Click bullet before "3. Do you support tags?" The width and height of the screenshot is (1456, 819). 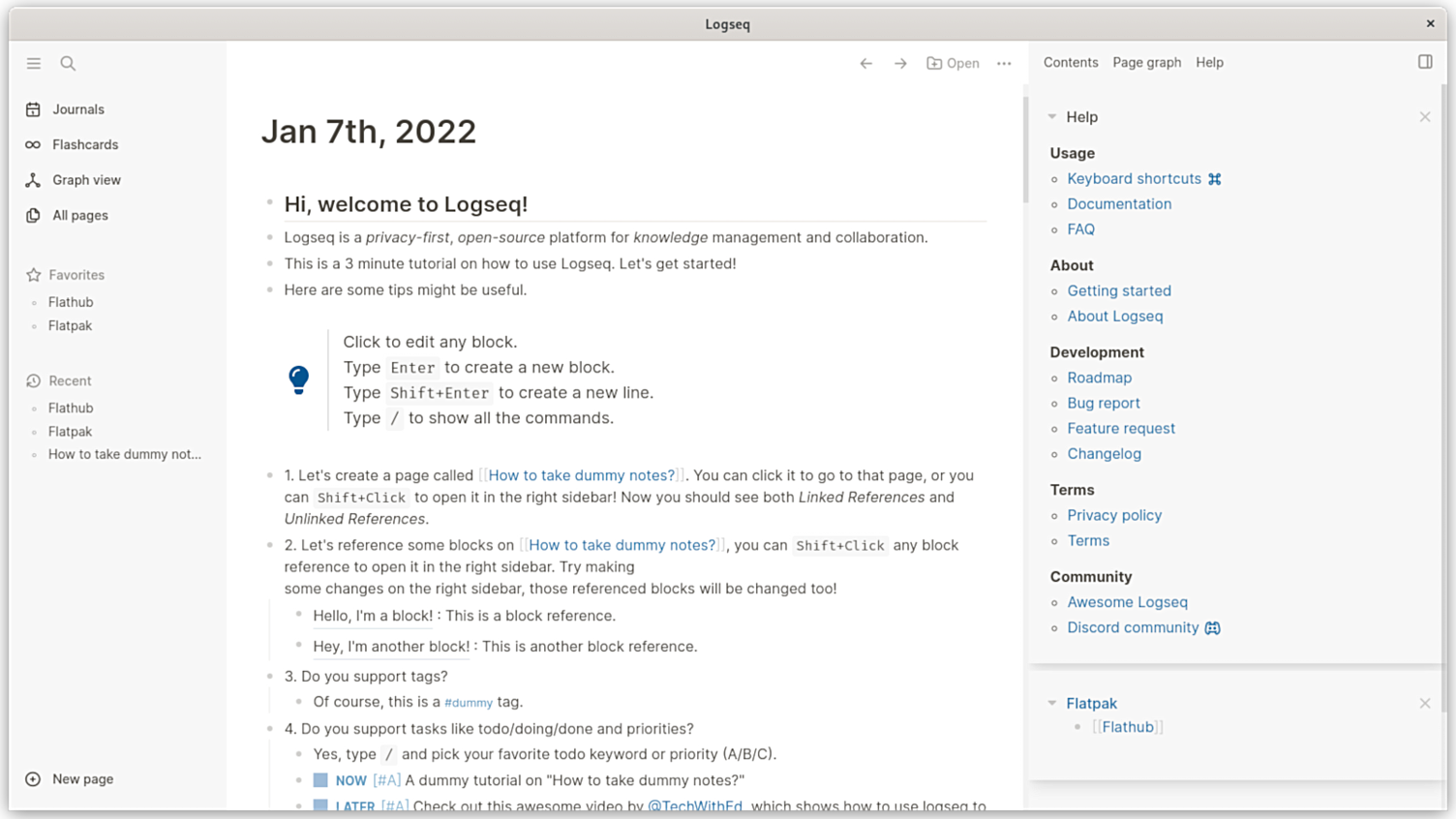[x=269, y=676]
